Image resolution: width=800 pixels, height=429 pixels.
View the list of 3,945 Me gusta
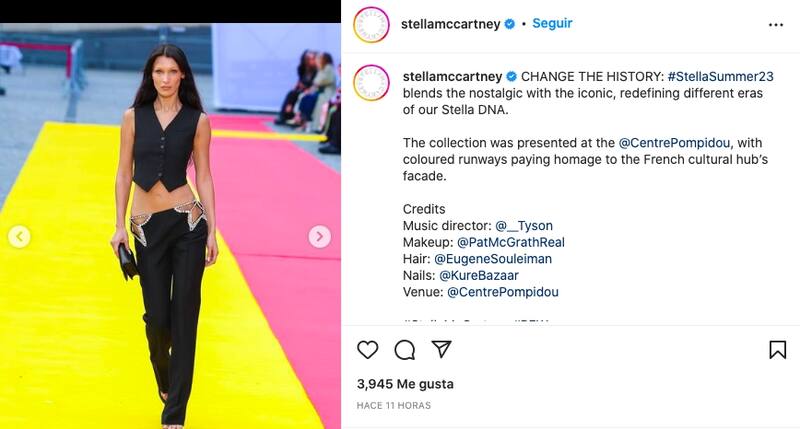405,384
